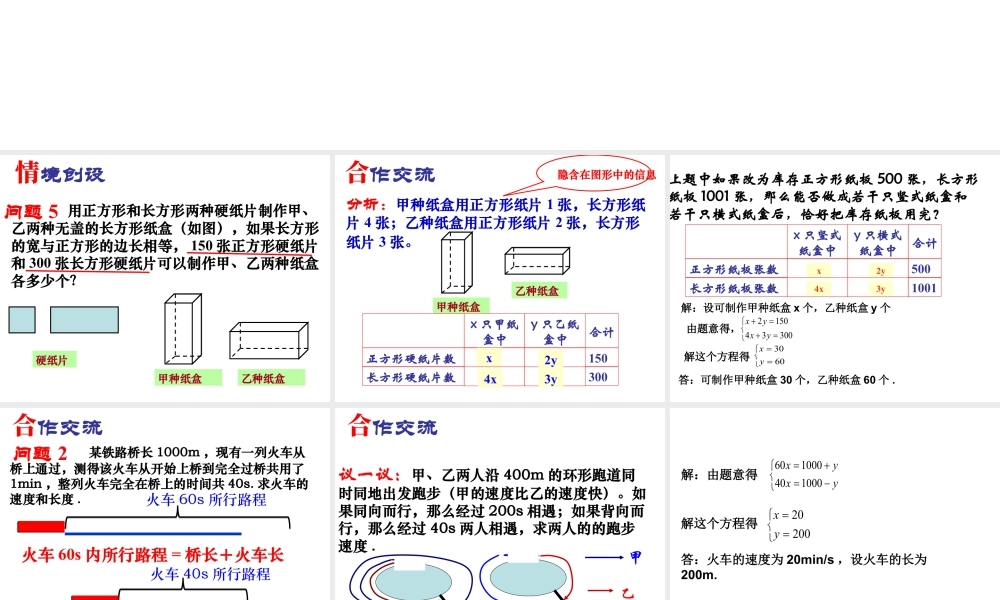Select the circular running track diagram
Screen dimensions: 1000x600
(465, 578)
